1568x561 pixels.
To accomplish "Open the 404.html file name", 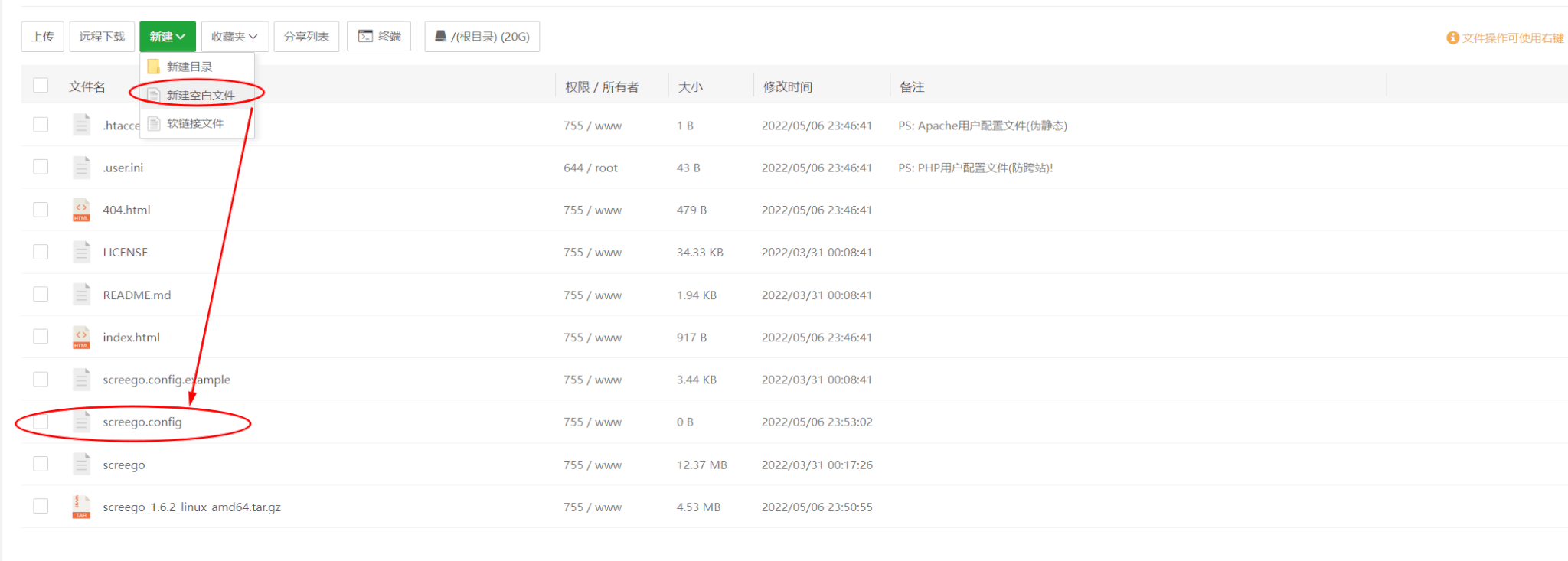I will [127, 210].
